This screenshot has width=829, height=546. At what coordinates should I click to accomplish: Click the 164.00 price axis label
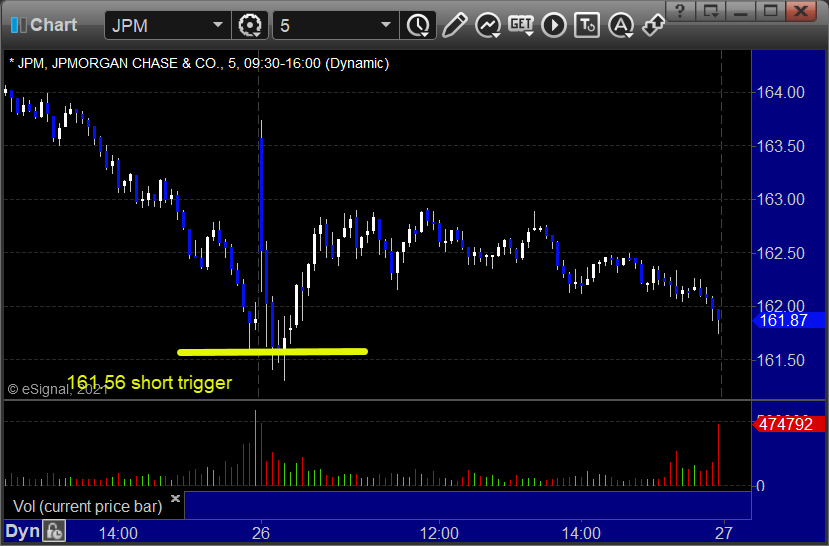coord(780,92)
